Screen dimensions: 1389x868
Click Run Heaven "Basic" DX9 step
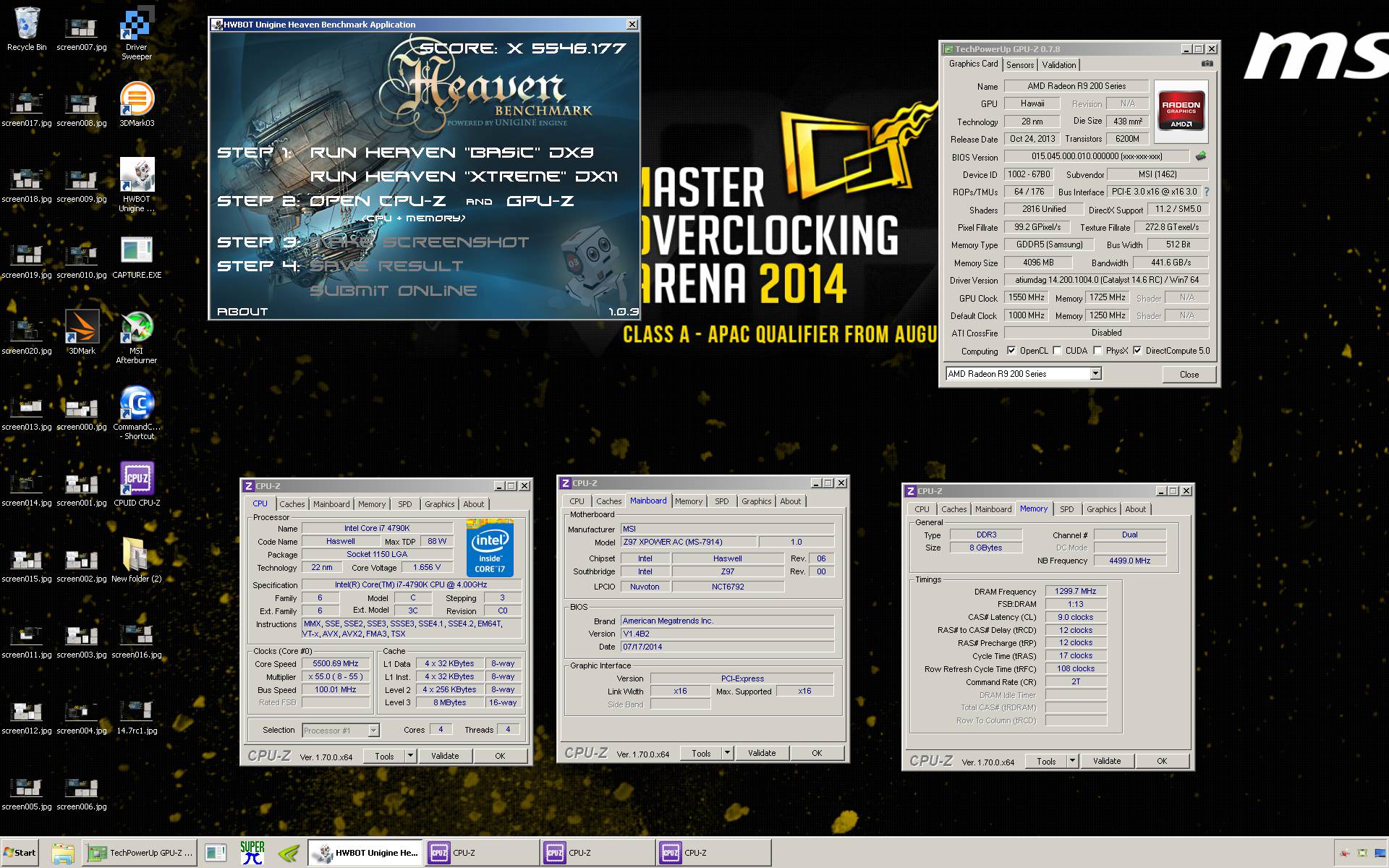451,153
